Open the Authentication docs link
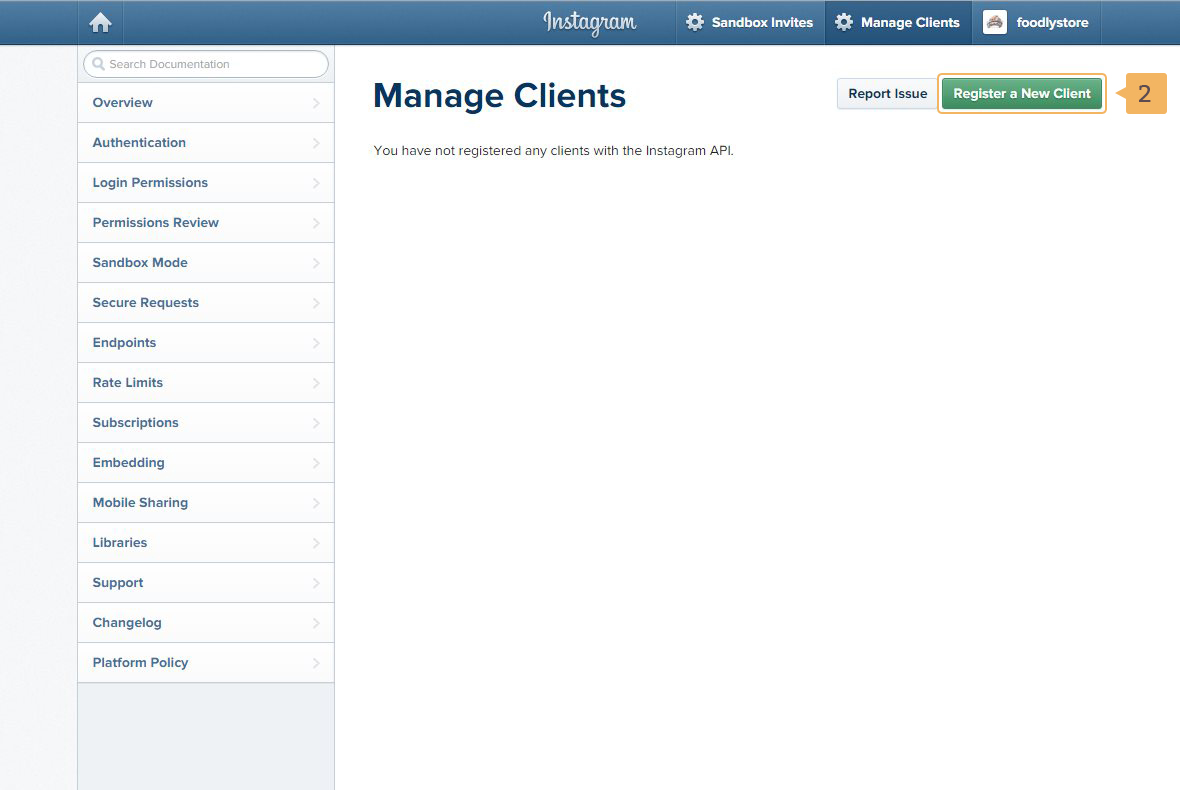This screenshot has width=1180, height=790. pyautogui.click(x=139, y=143)
